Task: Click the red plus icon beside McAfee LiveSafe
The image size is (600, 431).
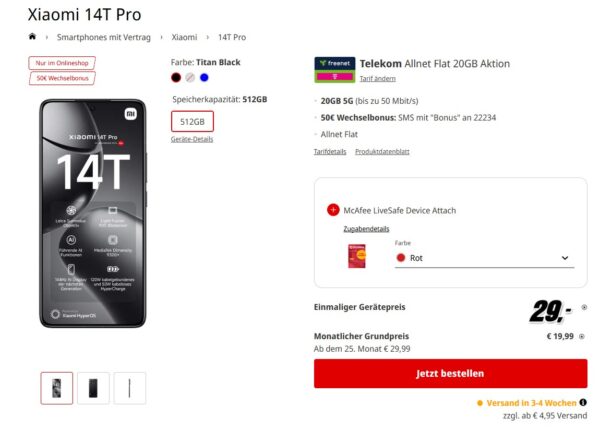Action: [333, 210]
